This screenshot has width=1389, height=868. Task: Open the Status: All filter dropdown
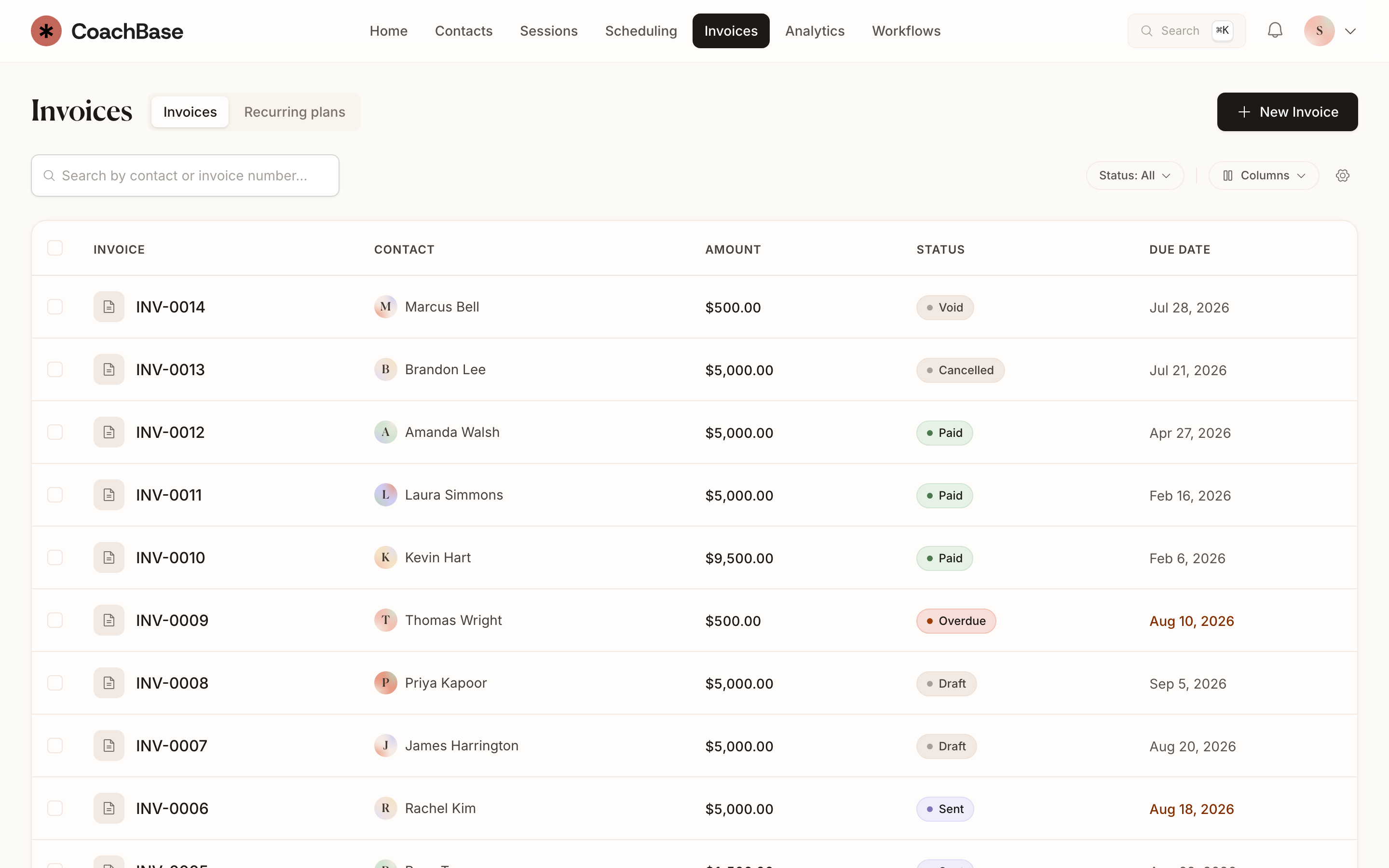pyautogui.click(x=1135, y=176)
